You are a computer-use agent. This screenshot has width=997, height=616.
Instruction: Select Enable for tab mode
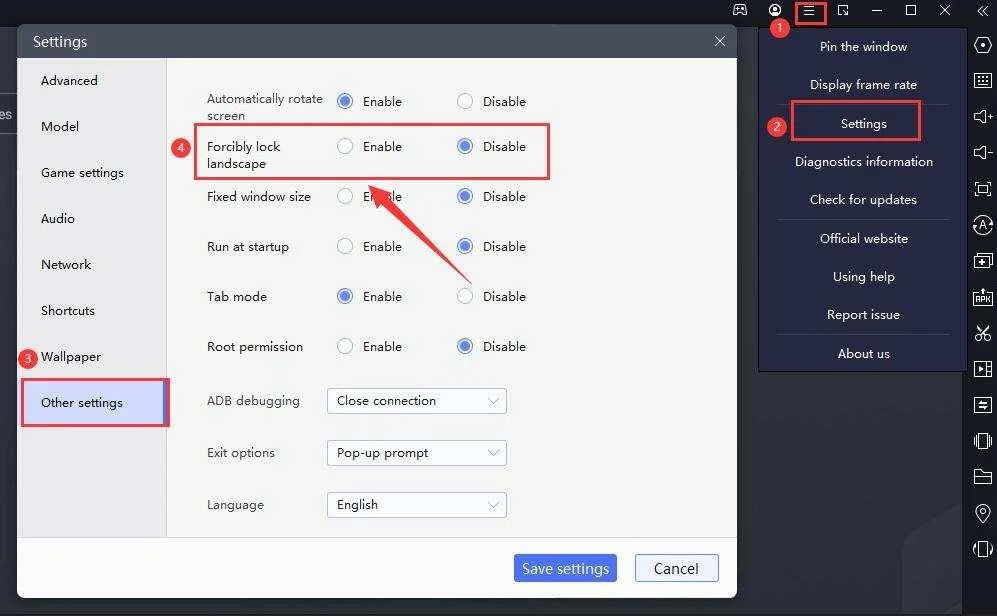345,296
